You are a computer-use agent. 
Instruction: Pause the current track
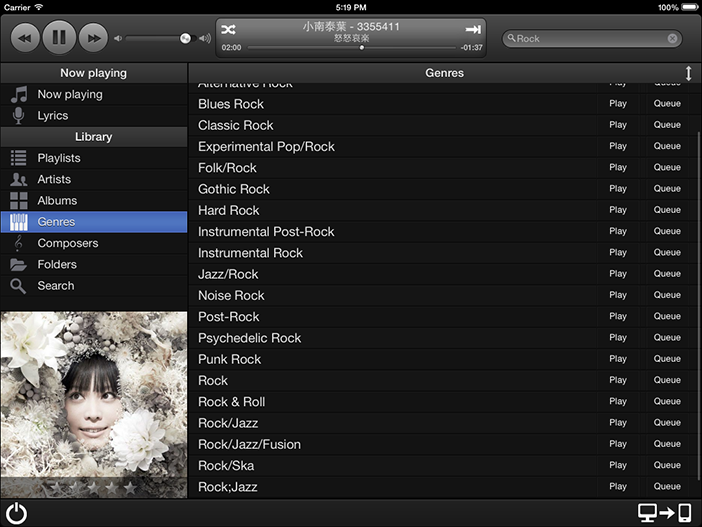click(x=59, y=38)
